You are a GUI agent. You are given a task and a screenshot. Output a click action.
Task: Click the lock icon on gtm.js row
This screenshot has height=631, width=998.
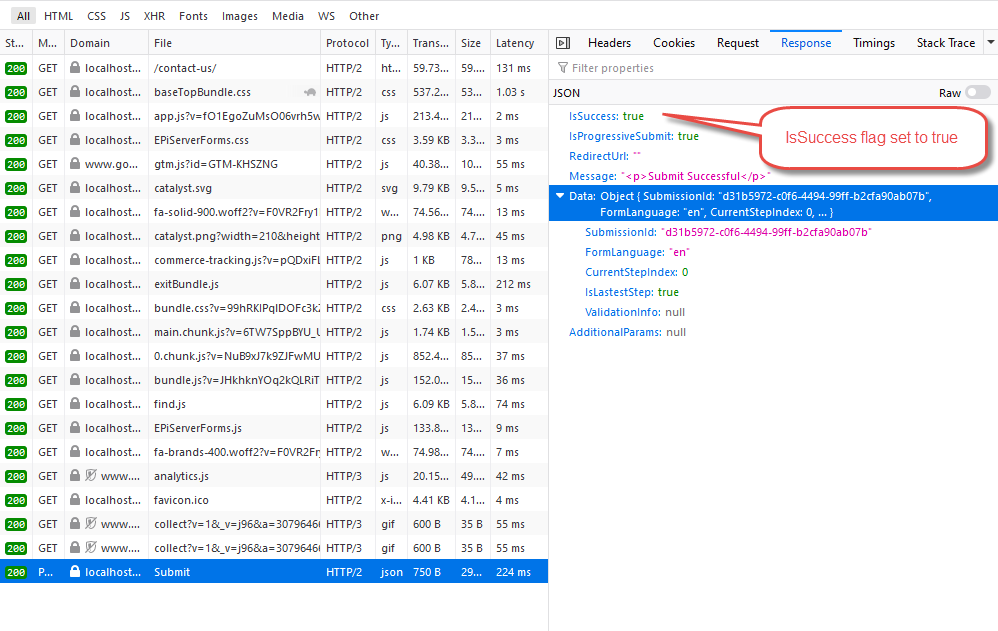pos(75,164)
